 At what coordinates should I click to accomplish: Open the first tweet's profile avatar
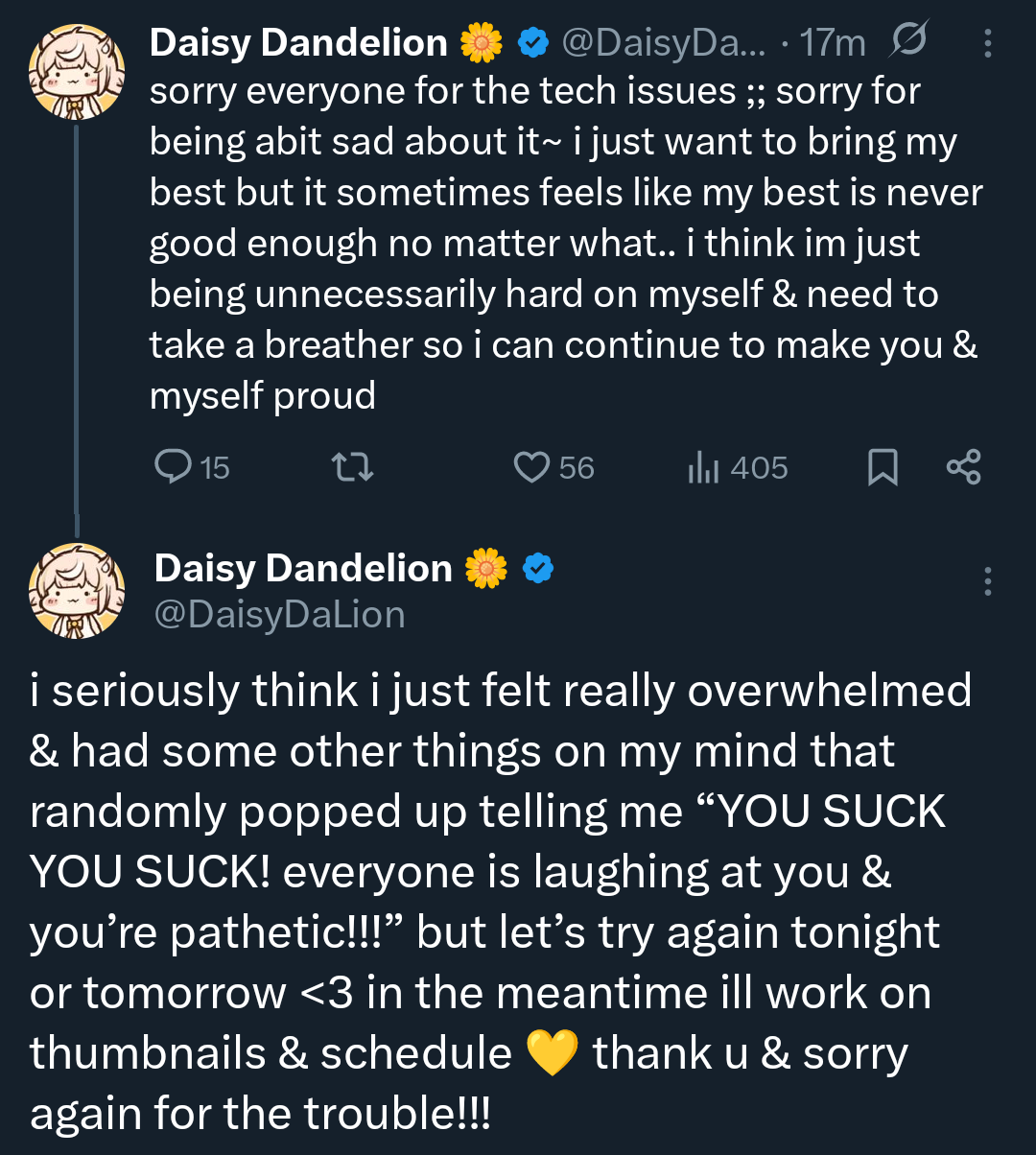tap(77, 73)
